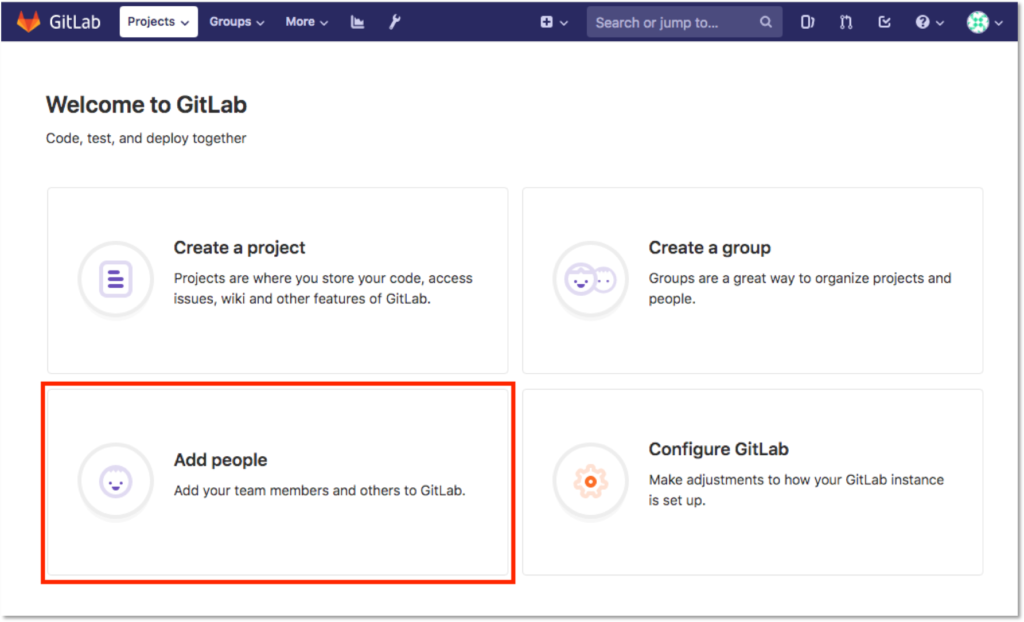
Task: Click the Create a project document icon
Action: 116,279
